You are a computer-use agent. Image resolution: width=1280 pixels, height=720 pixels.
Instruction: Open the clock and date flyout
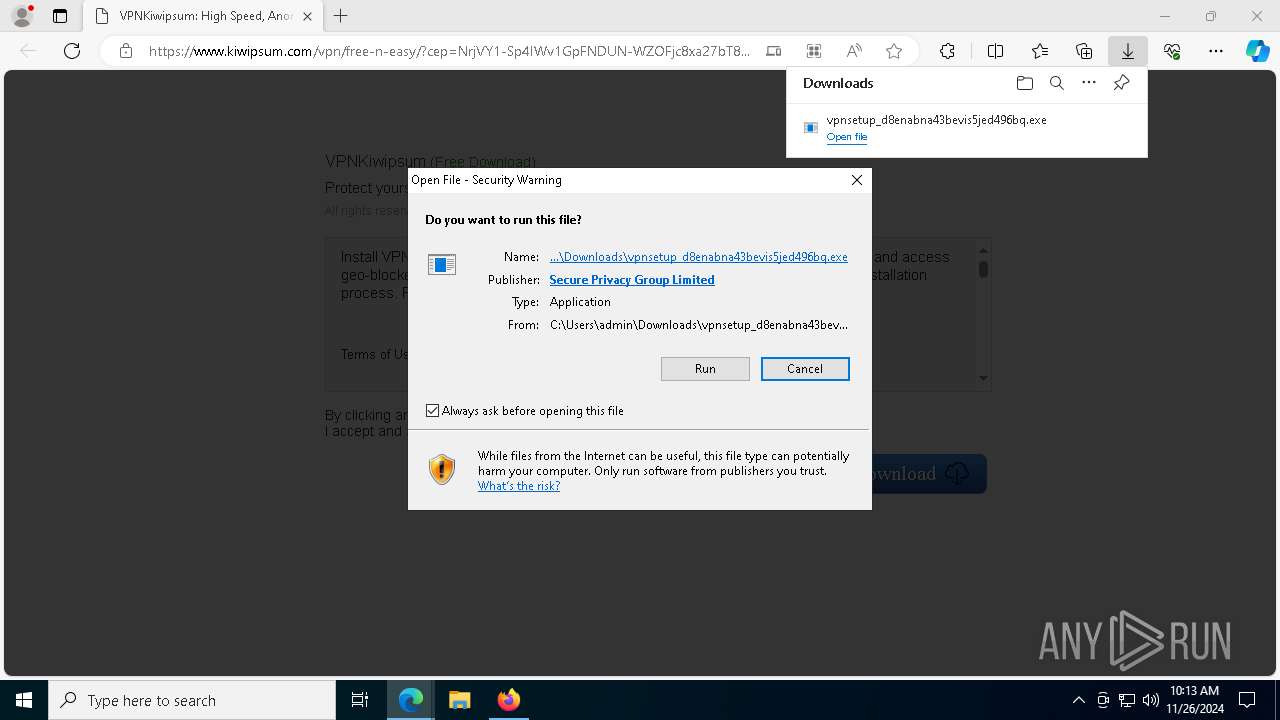[1194, 700]
